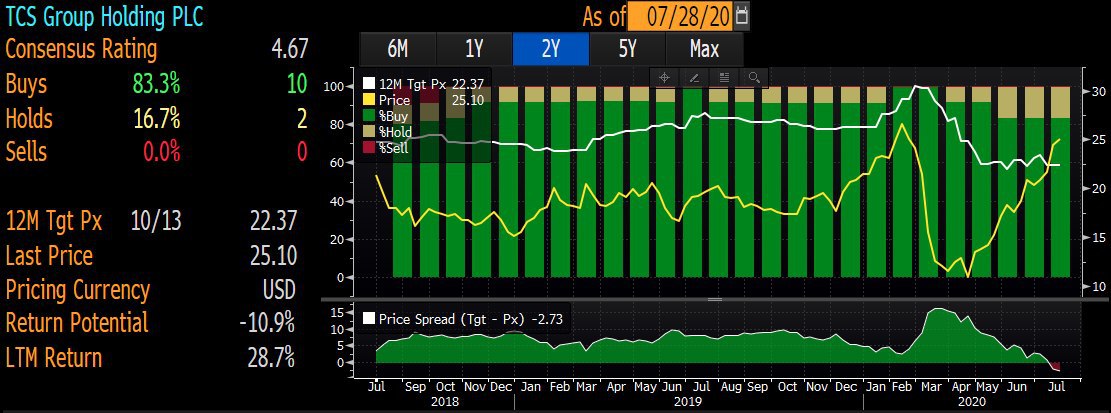
Task: Click the Consensus Rating label
Action: (81, 50)
